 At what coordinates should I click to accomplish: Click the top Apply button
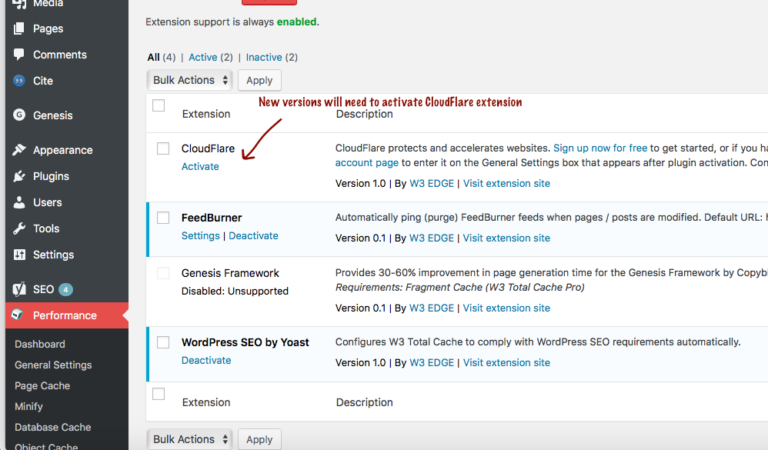click(x=260, y=80)
